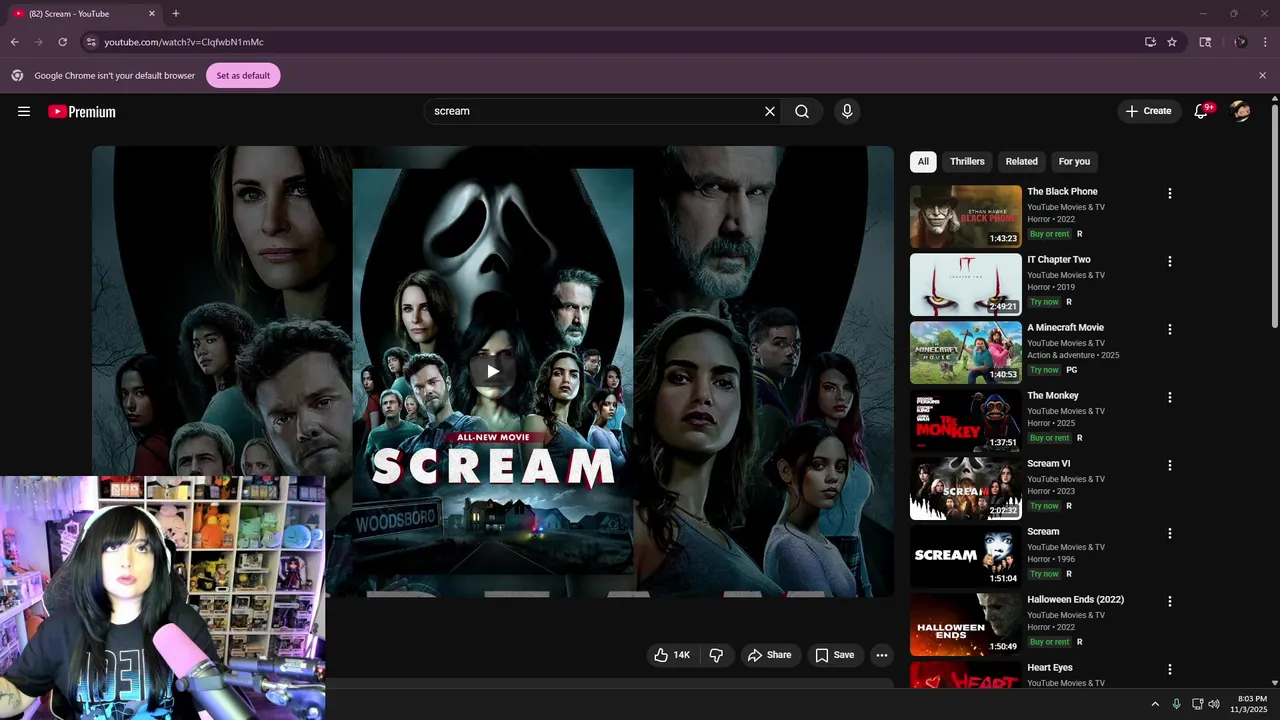The image size is (1280, 720).
Task: Open the Heart Eyes title link
Action: [x=1050, y=668]
